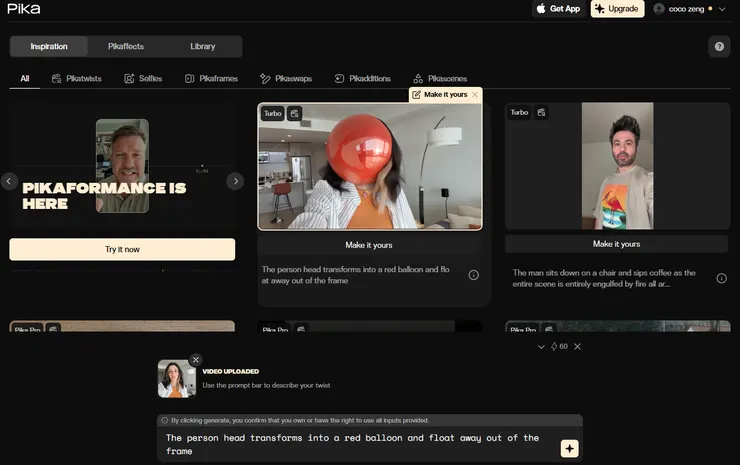This screenshot has height=465, width=740.
Task: Click the coco zeng profile avatar
Action: [659, 8]
